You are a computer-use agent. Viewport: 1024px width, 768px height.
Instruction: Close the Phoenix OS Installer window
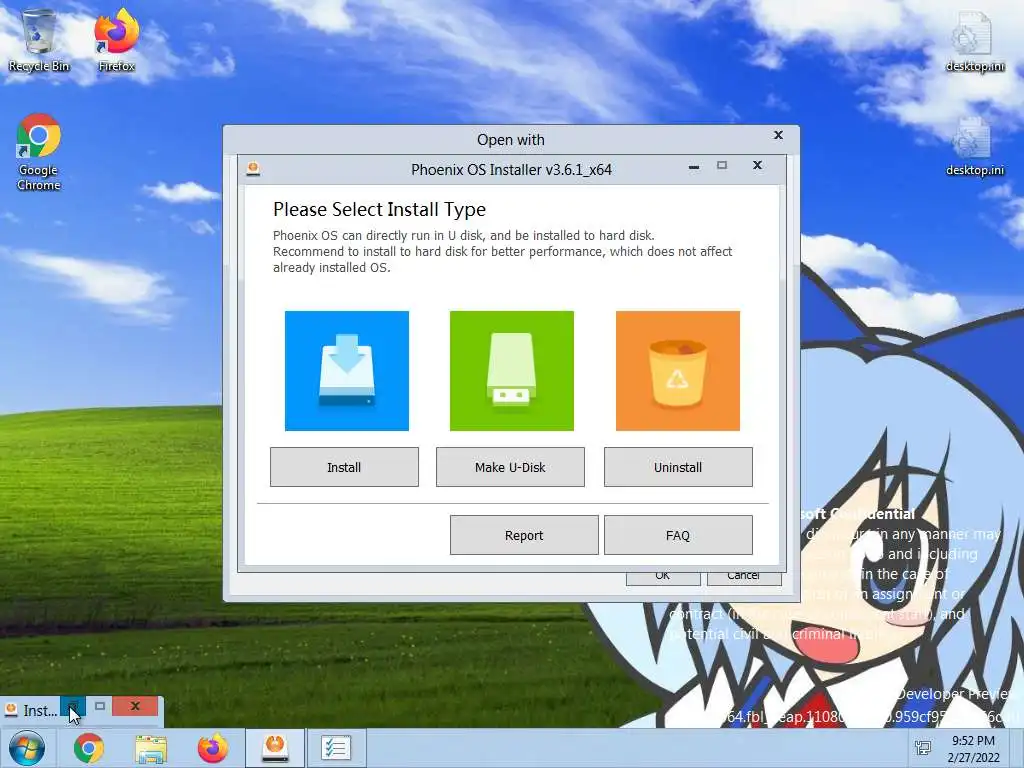click(x=758, y=165)
